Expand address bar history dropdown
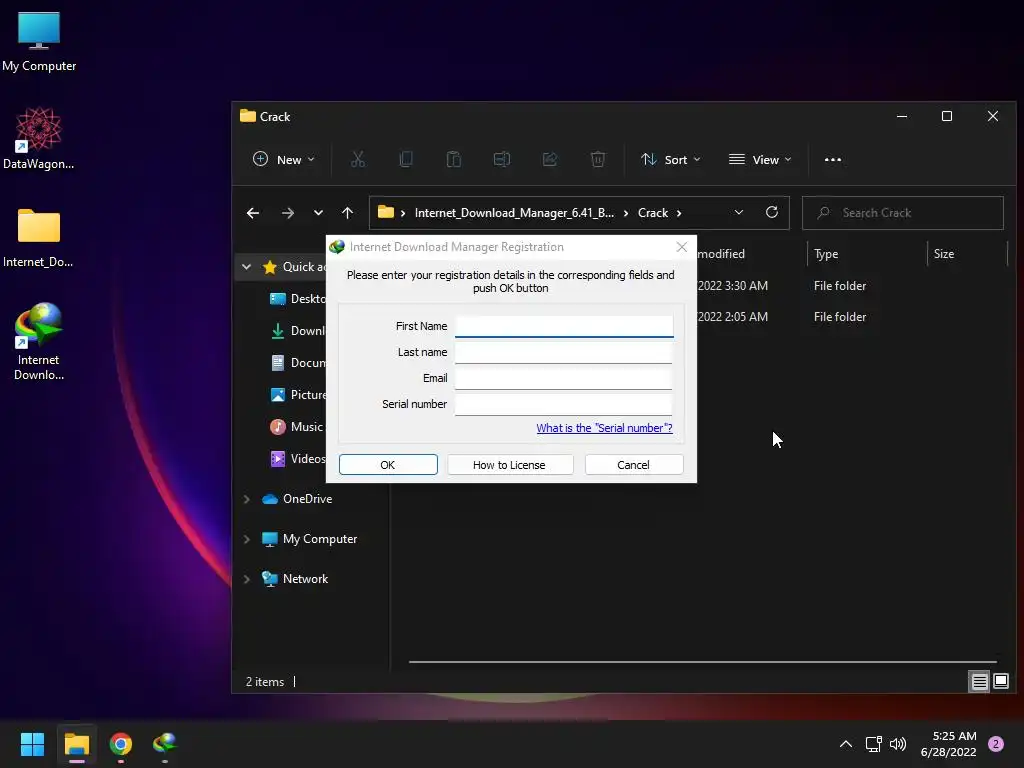This screenshot has width=1024, height=768. [x=739, y=212]
